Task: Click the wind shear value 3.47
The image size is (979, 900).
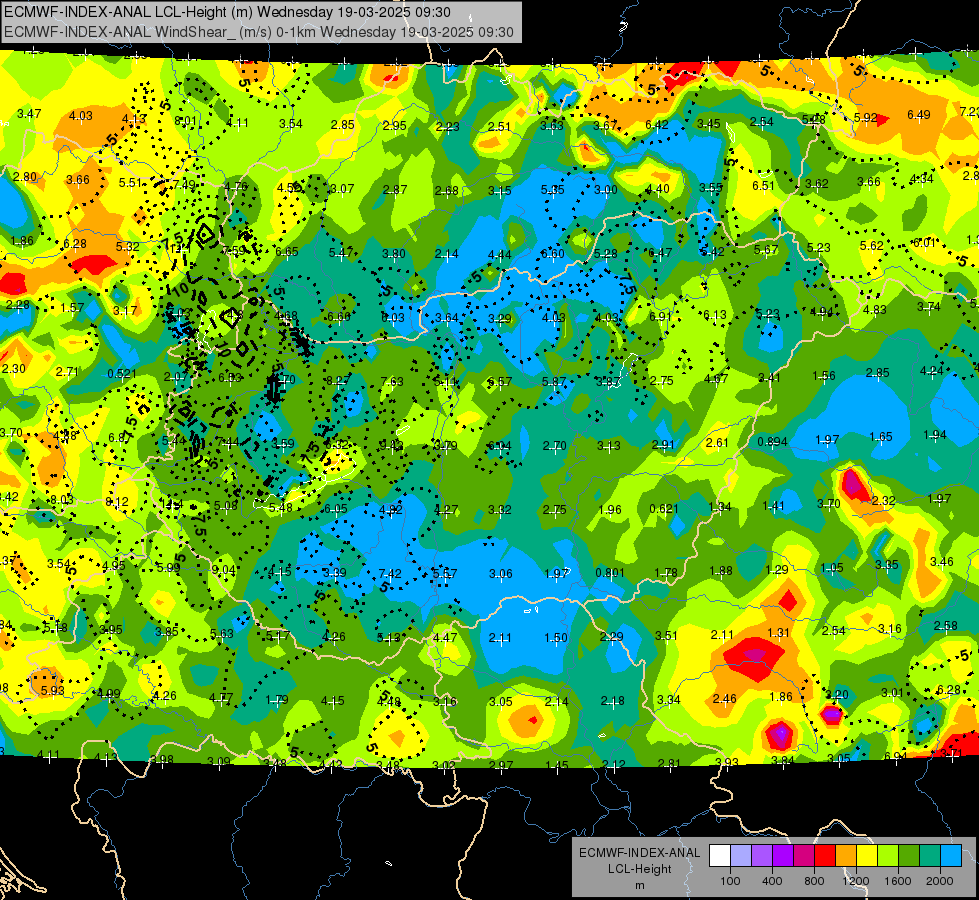Action: pyautogui.click(x=29, y=114)
